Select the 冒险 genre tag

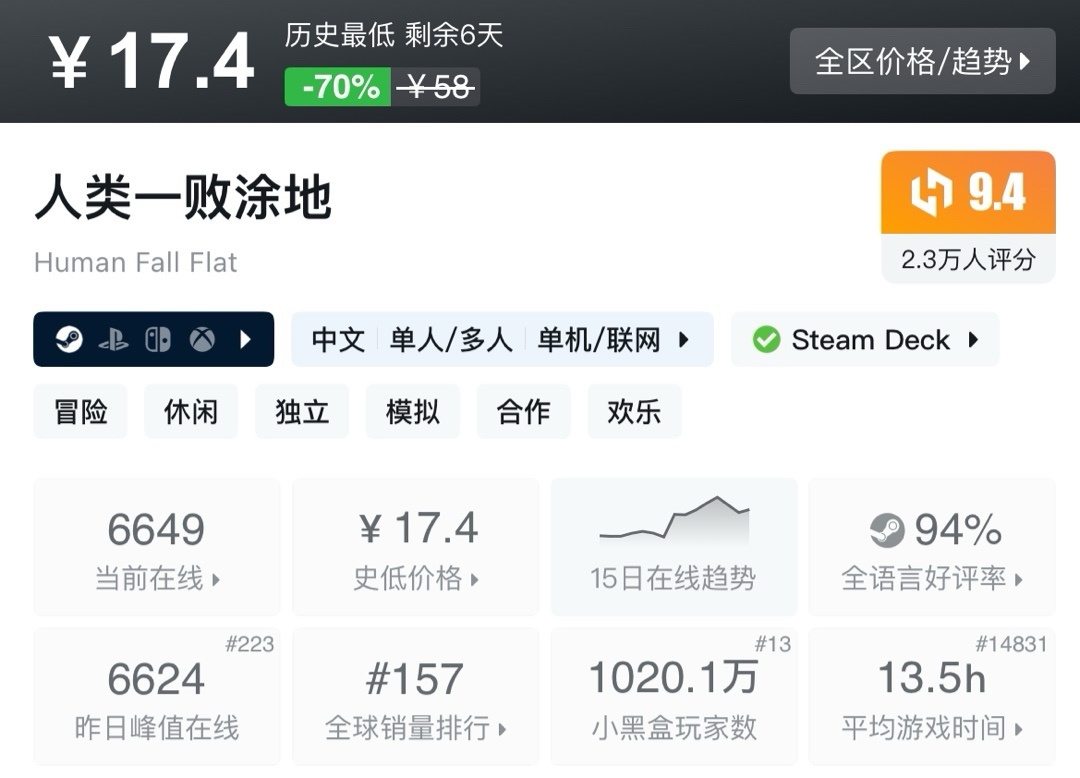click(81, 411)
